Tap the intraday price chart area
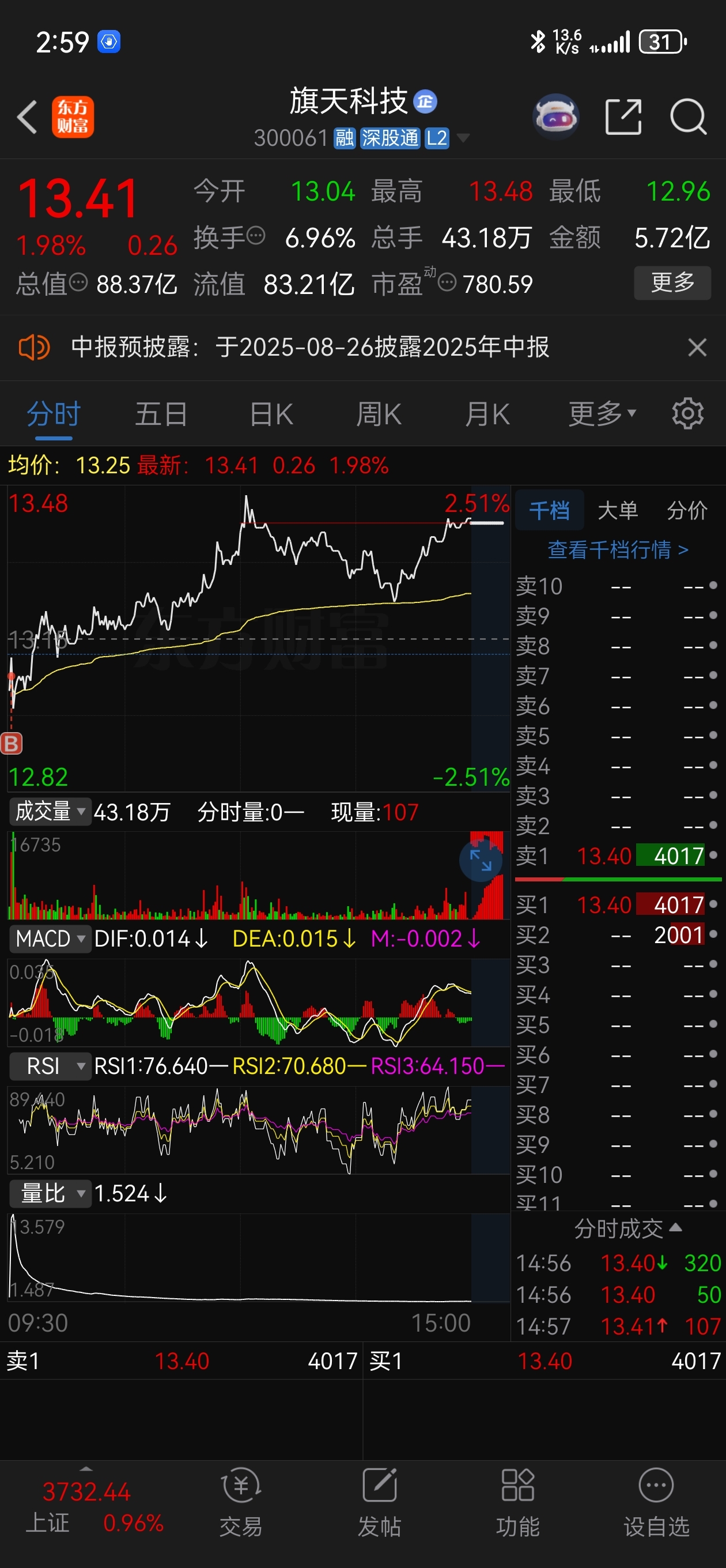The height and width of the screenshot is (1568, 726). 259,638
